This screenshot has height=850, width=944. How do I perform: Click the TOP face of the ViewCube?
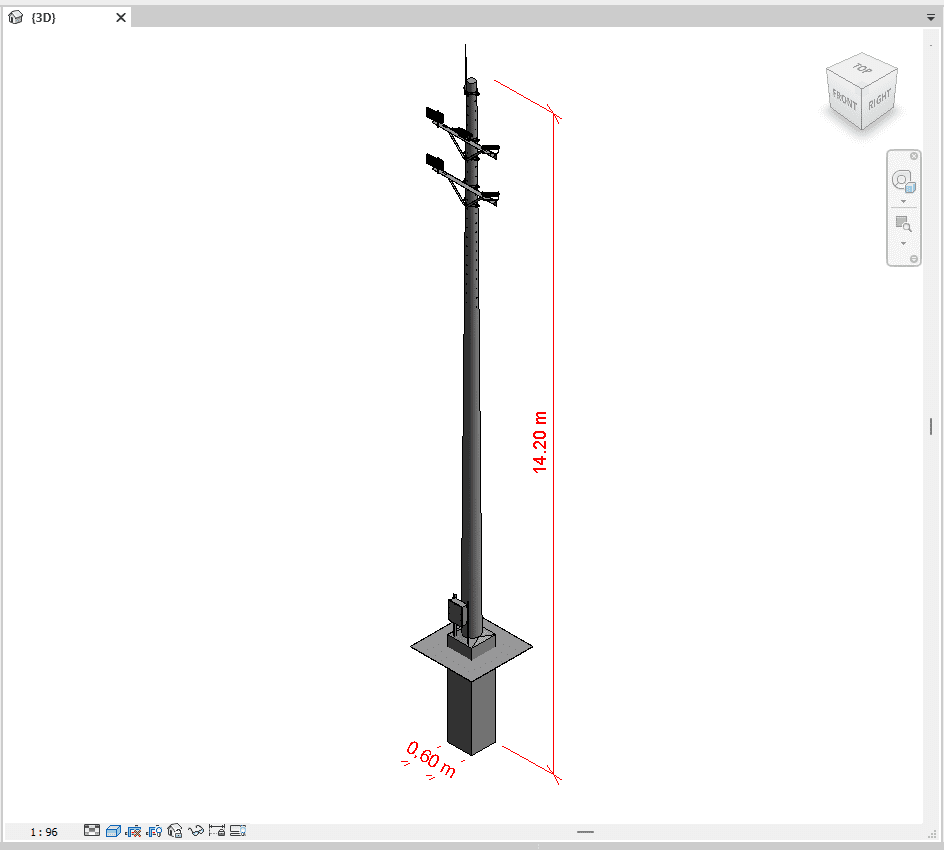(x=861, y=69)
